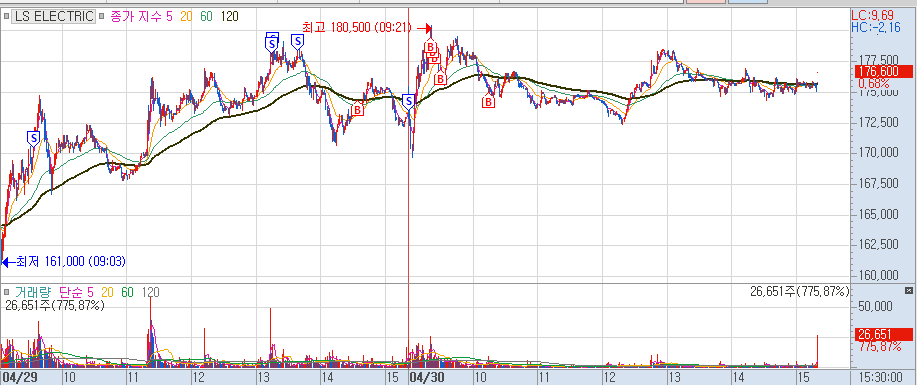
Task: Select the price 120-period average legend
Action: click(229, 16)
